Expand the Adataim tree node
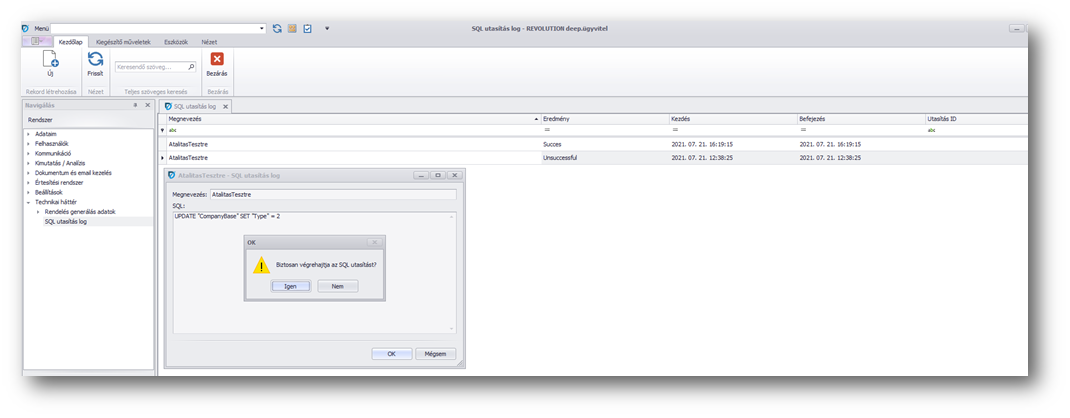Screen dimensions: 1070x418 point(29,133)
